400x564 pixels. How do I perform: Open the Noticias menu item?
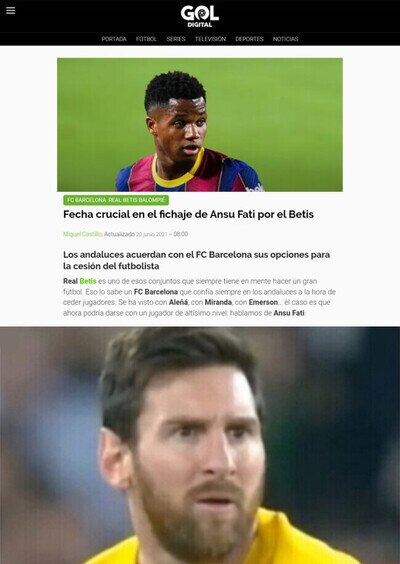285,39
